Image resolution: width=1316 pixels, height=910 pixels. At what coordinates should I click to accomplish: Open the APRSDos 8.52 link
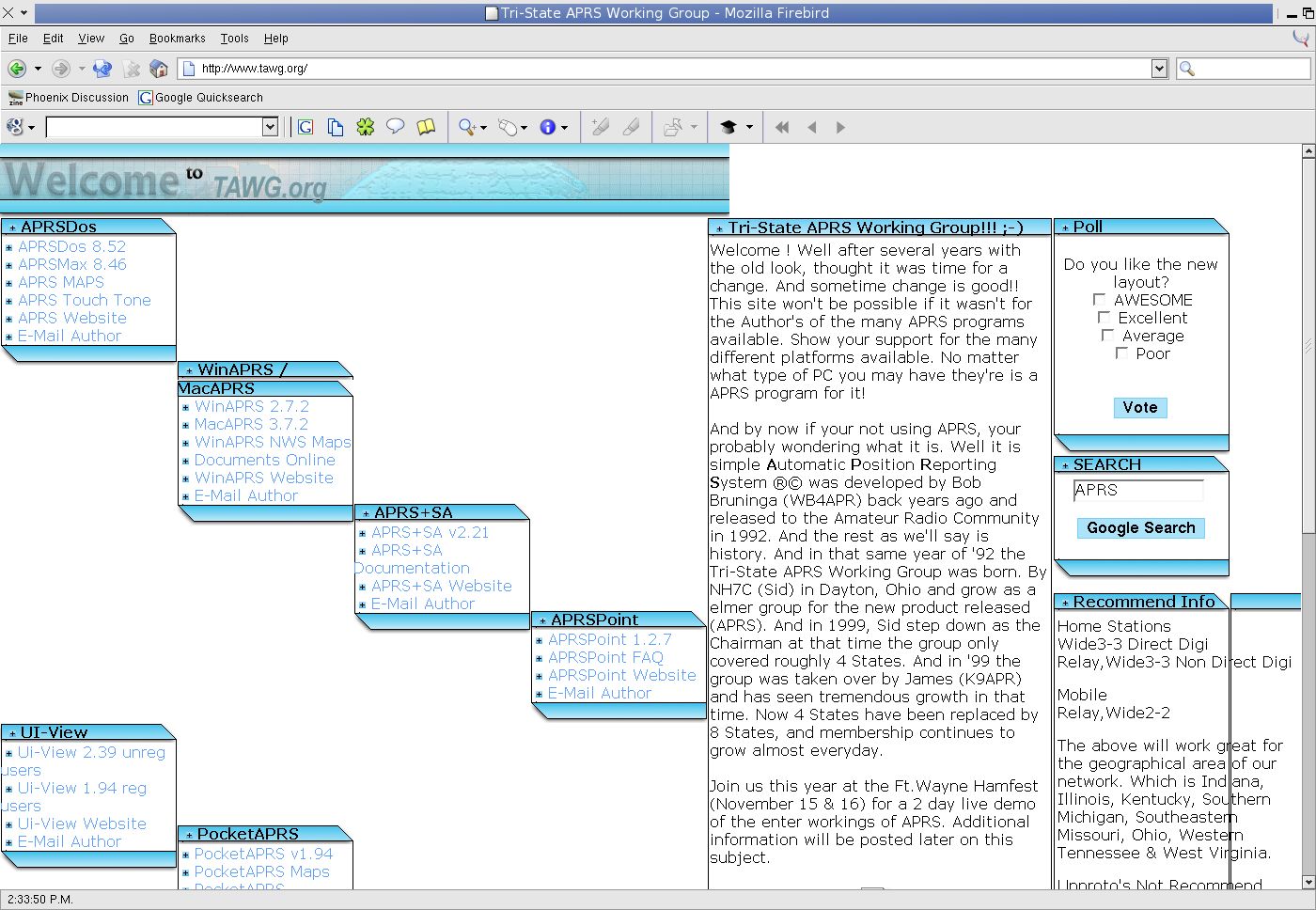(x=71, y=246)
